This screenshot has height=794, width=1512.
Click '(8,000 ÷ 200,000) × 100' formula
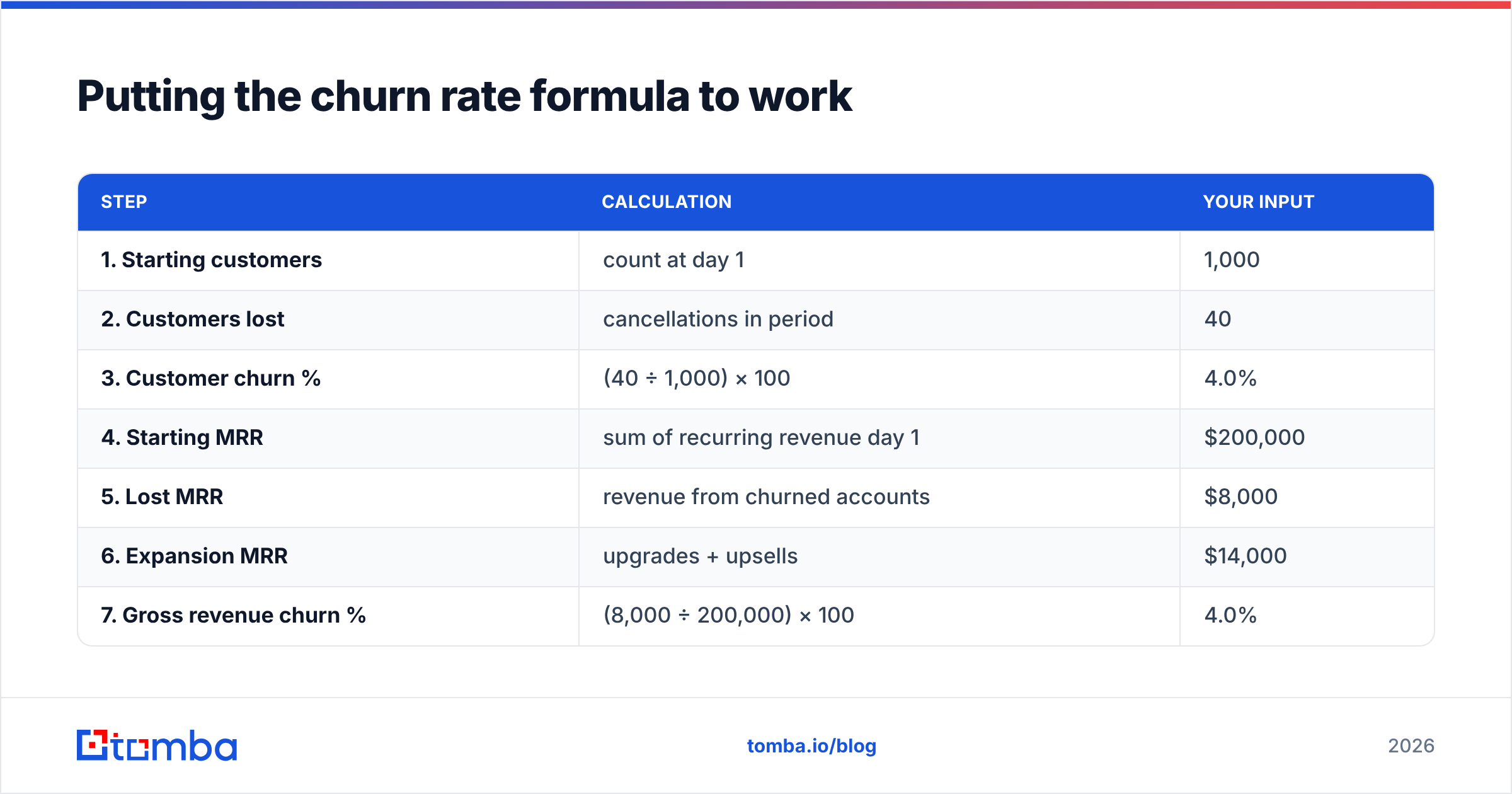(x=729, y=616)
